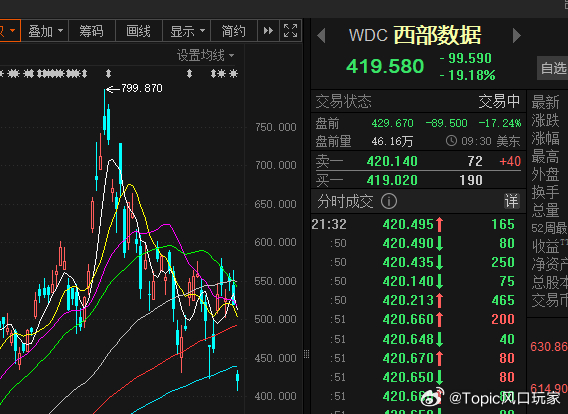Go to previous stock with left arrow
The width and height of the screenshot is (568, 414).
(321, 36)
